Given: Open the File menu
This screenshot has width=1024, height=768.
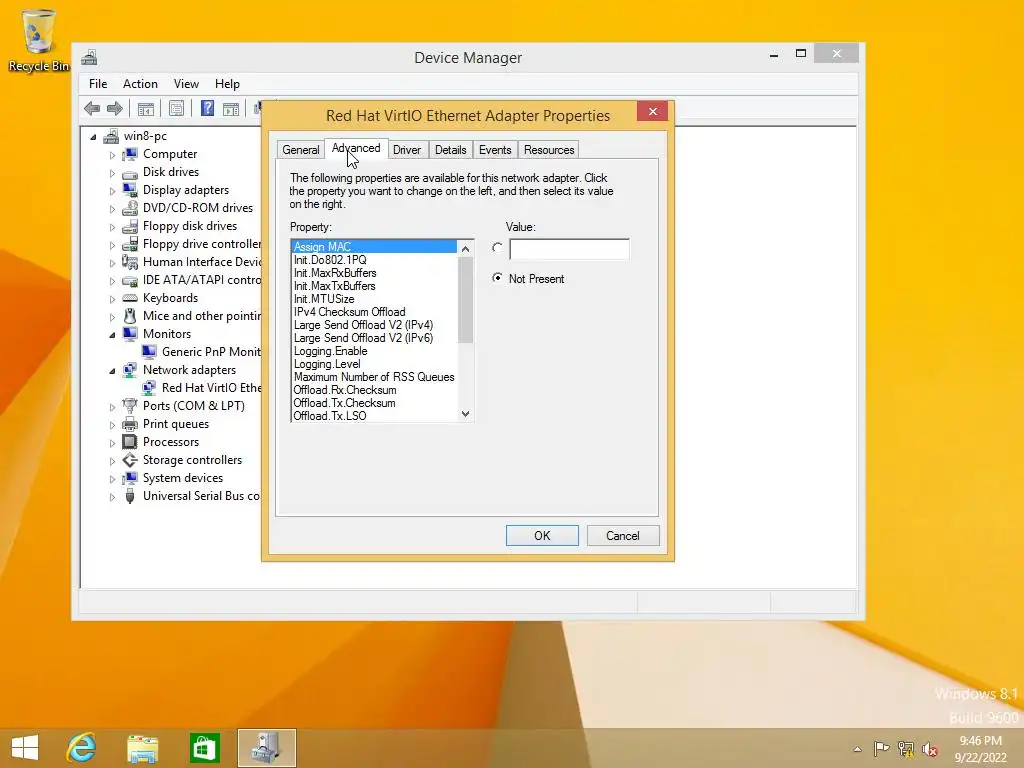Looking at the screenshot, I should 98,84.
